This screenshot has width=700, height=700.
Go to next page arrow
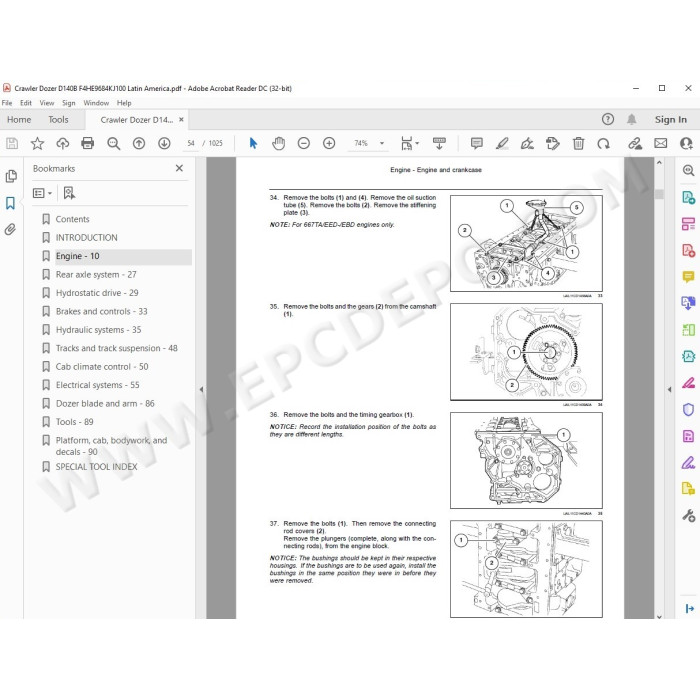(x=164, y=143)
